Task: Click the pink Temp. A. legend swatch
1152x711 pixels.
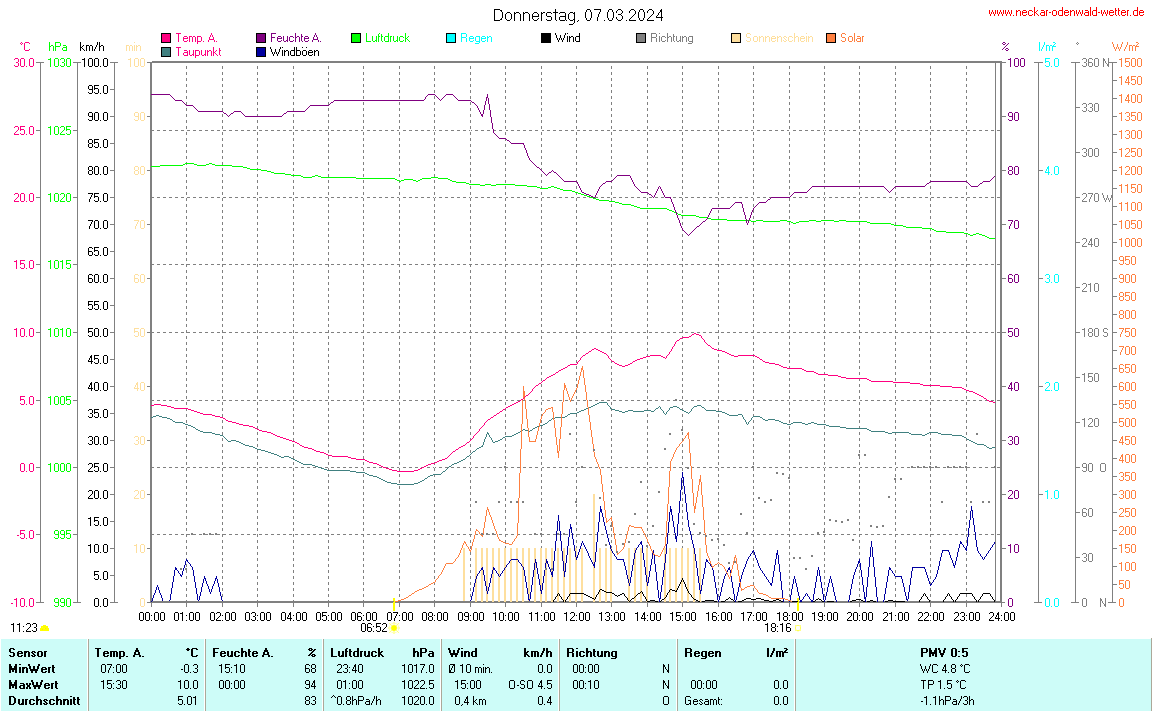Action: click(x=166, y=38)
